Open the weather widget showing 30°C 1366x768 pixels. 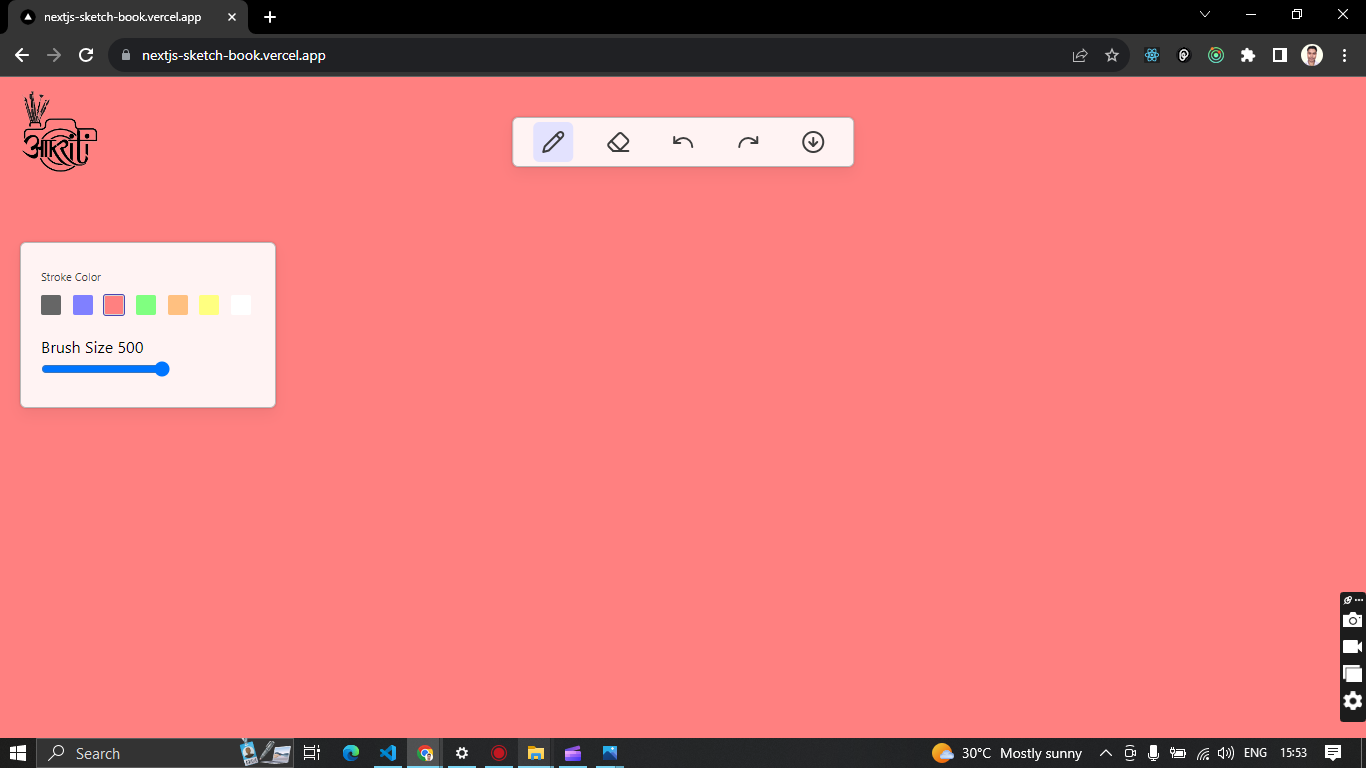(x=1007, y=753)
